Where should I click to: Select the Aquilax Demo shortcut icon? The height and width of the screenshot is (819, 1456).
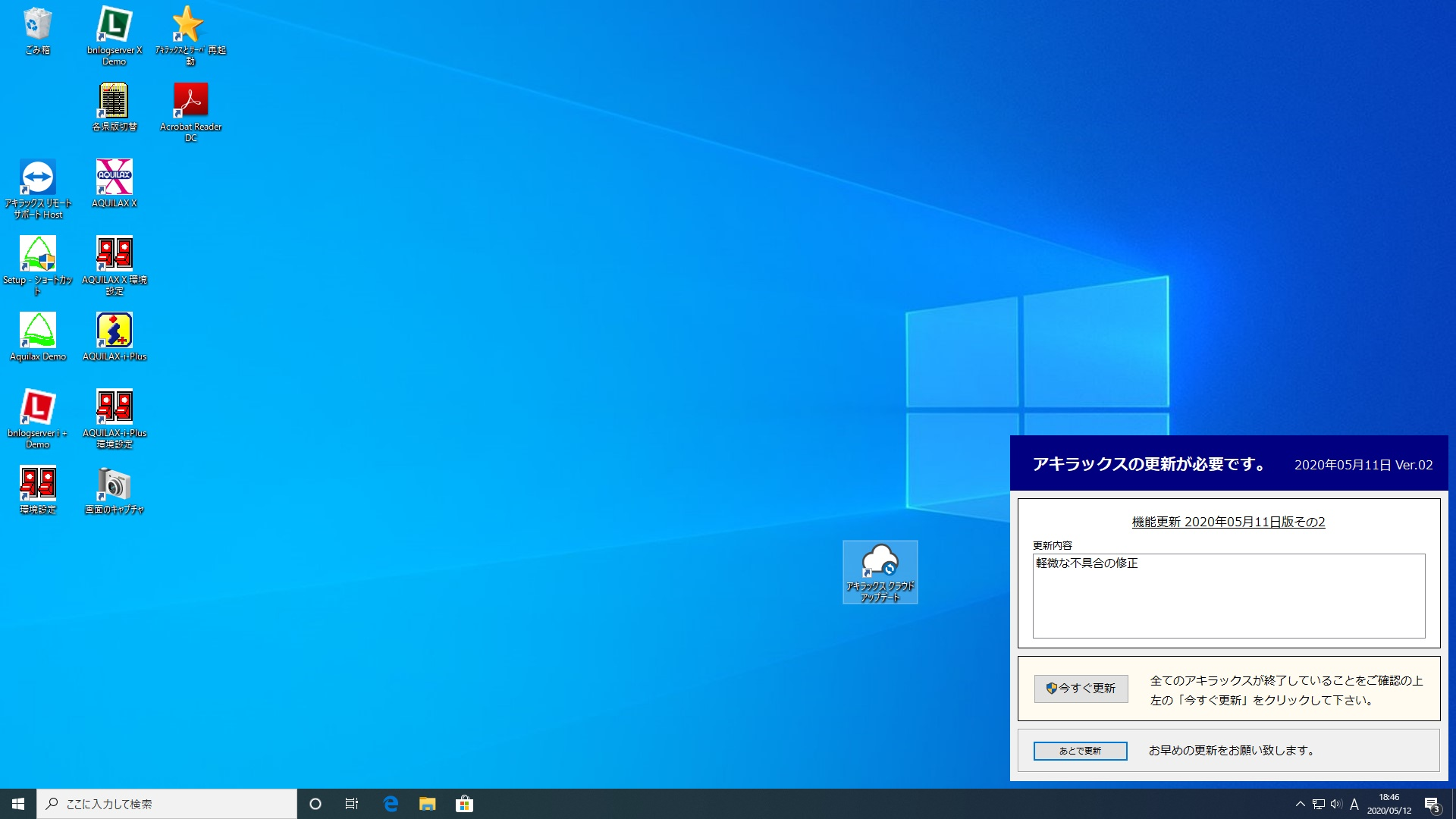pos(37,331)
